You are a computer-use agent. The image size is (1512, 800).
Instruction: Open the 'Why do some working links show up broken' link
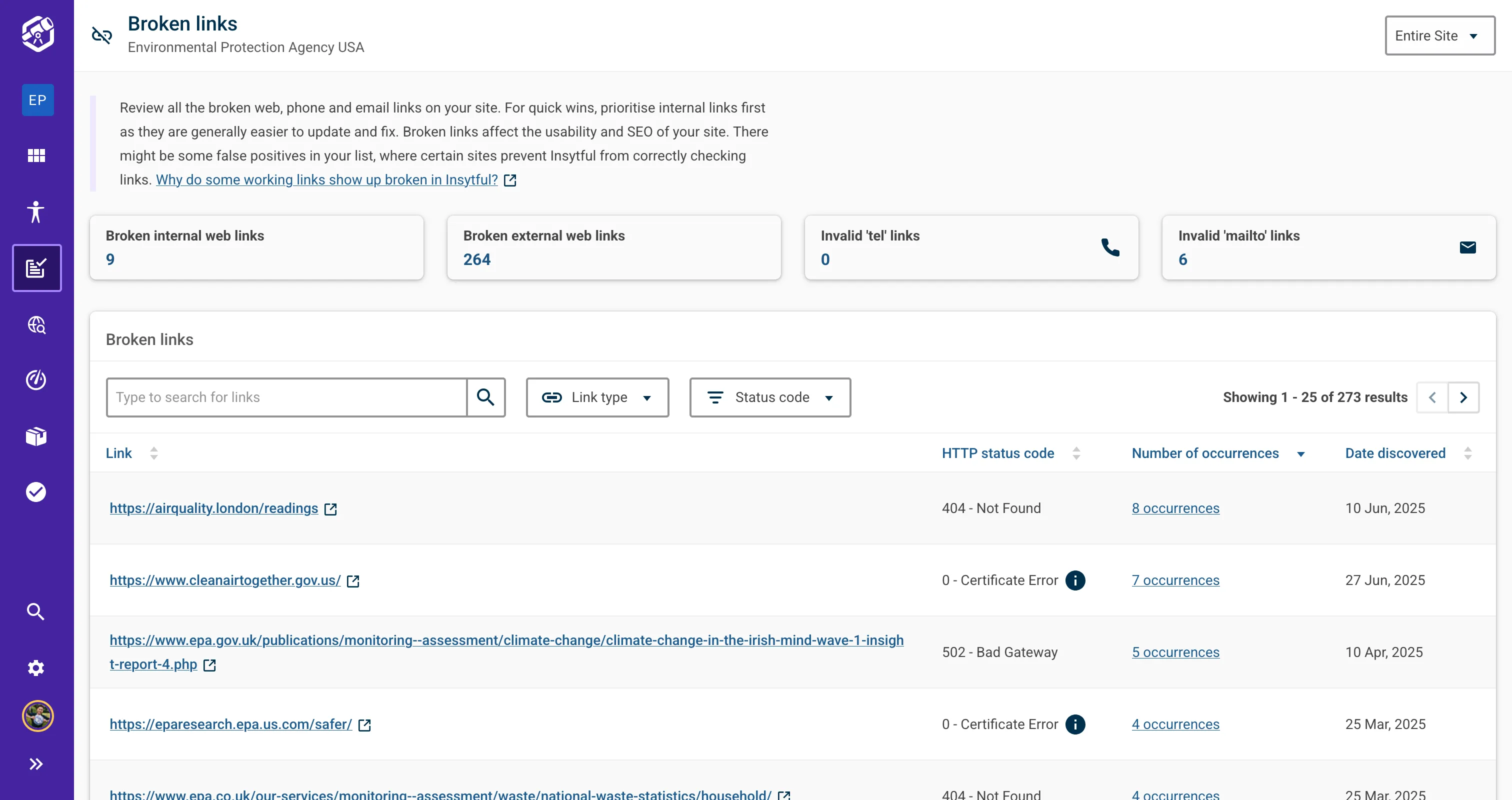[326, 179]
